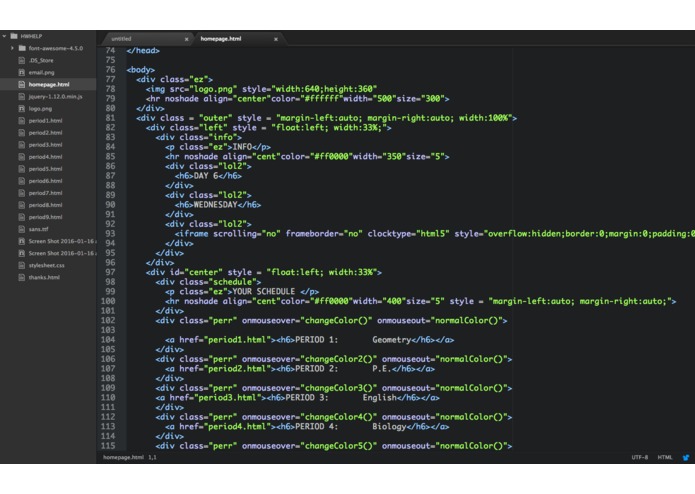Click "changeColor5()" on line 115
695x494 pixels.
pos(339,446)
